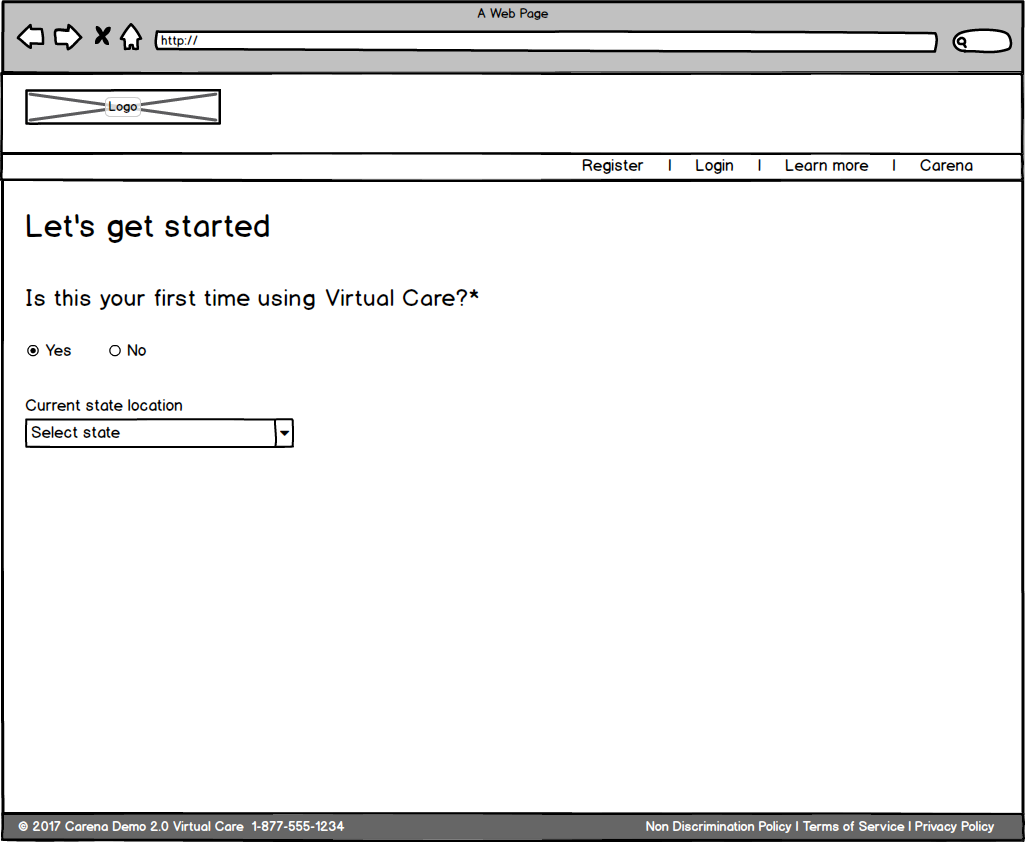
Task: Open Non Discrimination Policy link
Action: pyautogui.click(x=718, y=826)
